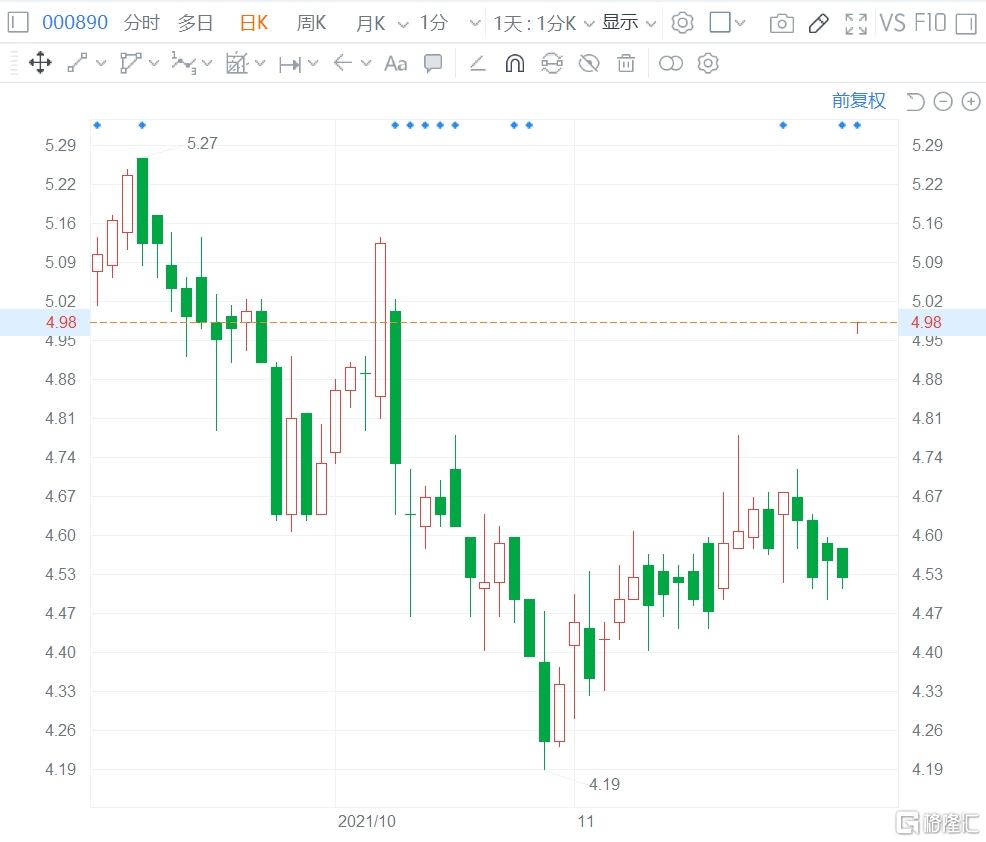Switch to the 多日 multi-day tab
The height and width of the screenshot is (842, 986).
196,23
